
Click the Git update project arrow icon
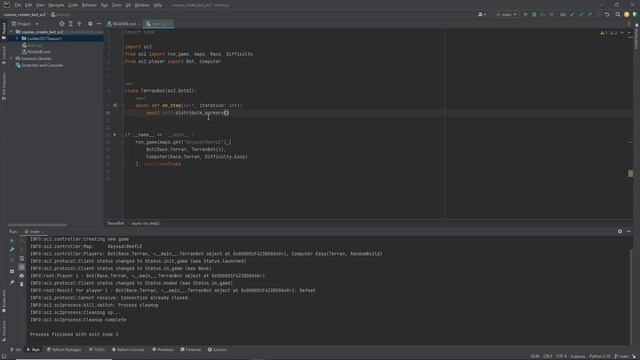(x=572, y=14)
